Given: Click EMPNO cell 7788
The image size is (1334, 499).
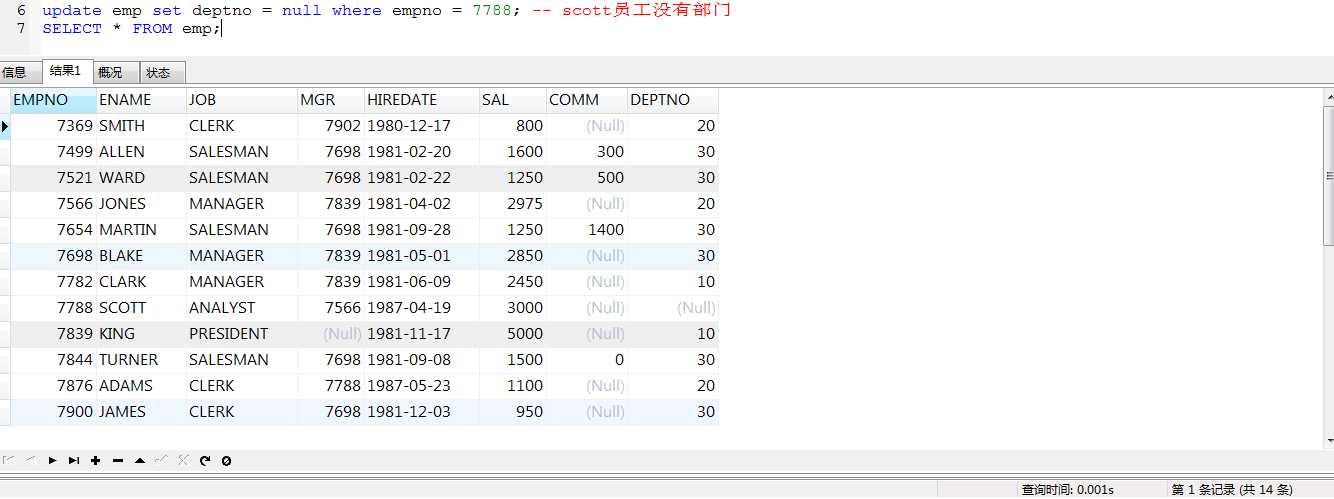Looking at the screenshot, I should (54, 308).
